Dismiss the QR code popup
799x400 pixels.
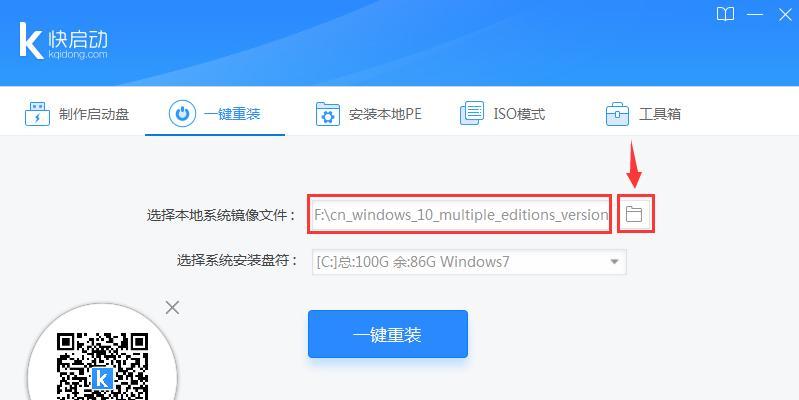172,307
